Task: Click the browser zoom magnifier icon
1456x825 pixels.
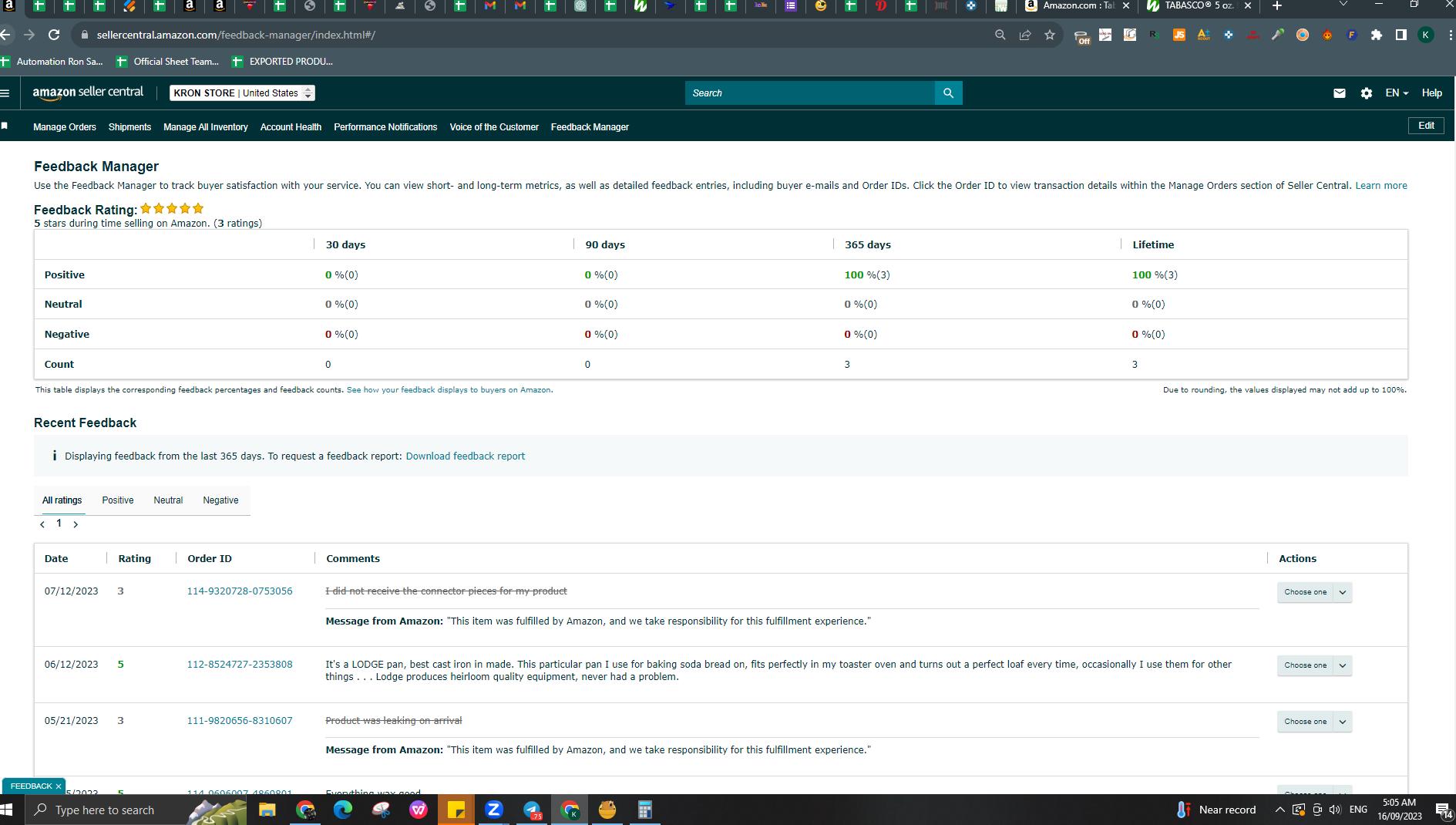Action: tap(1000, 35)
